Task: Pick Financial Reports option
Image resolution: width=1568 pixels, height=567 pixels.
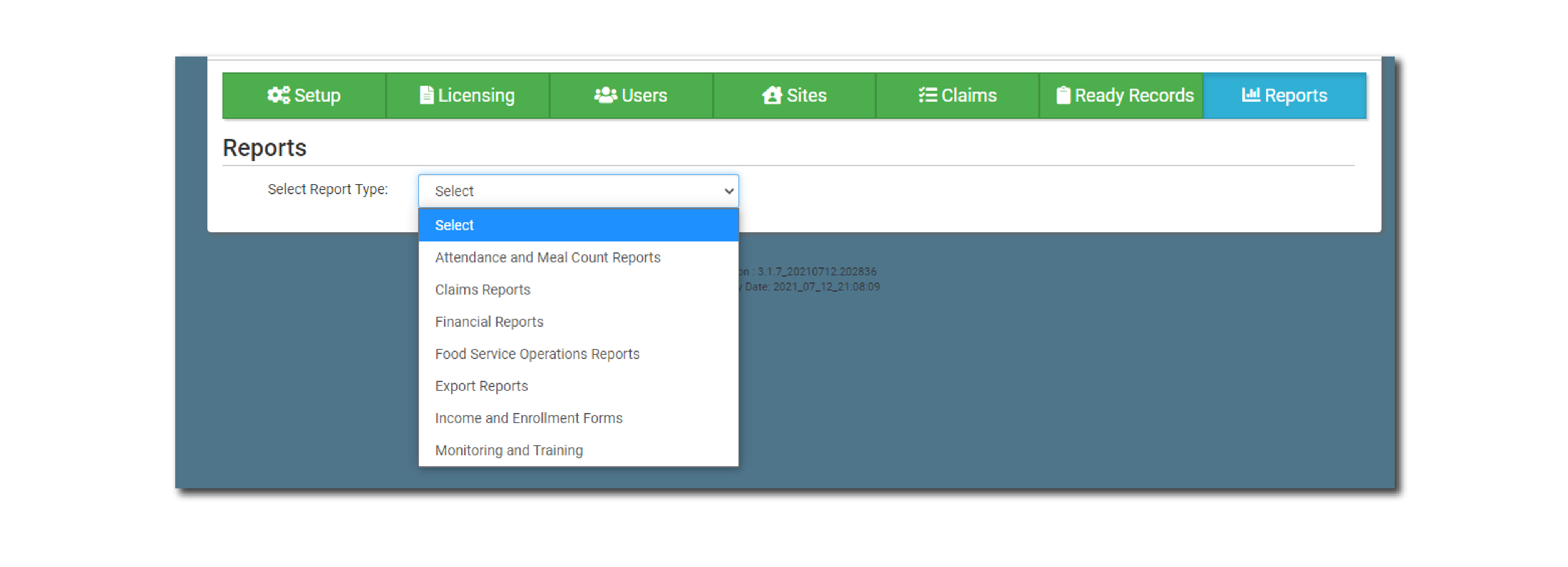Action: [489, 322]
